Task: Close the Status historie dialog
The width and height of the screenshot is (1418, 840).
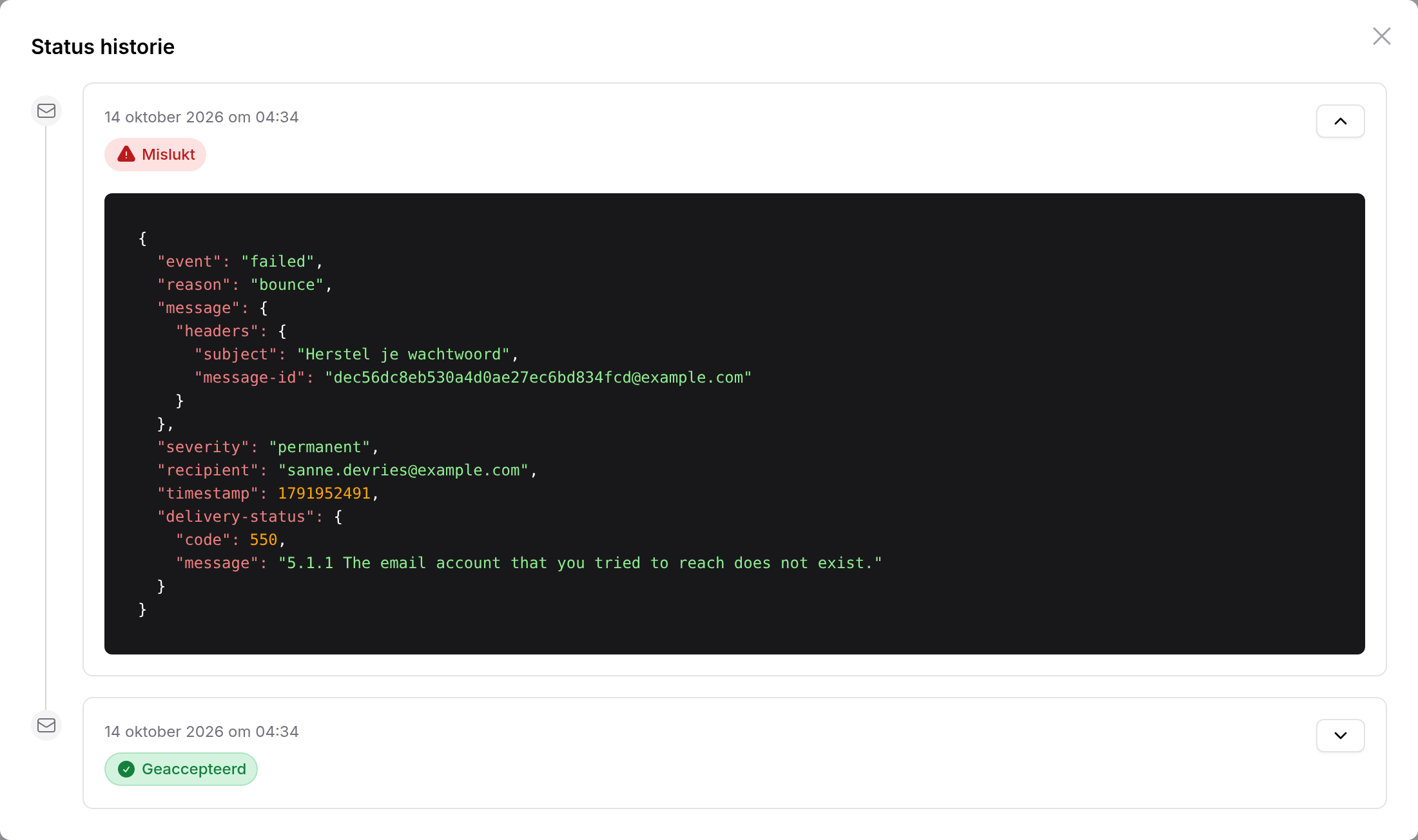Action: pos(1381,36)
